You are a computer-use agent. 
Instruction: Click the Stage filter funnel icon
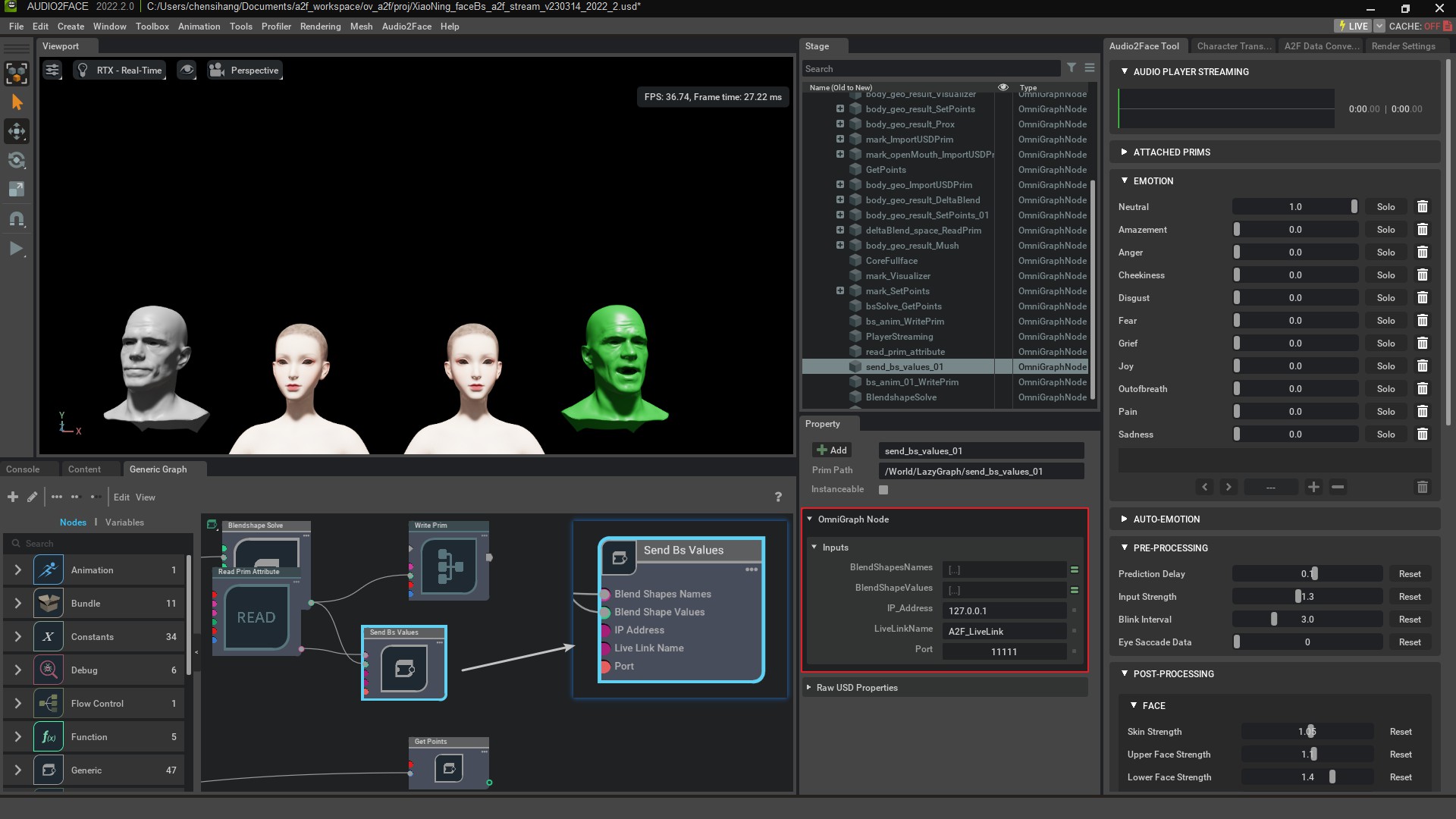(x=1072, y=67)
